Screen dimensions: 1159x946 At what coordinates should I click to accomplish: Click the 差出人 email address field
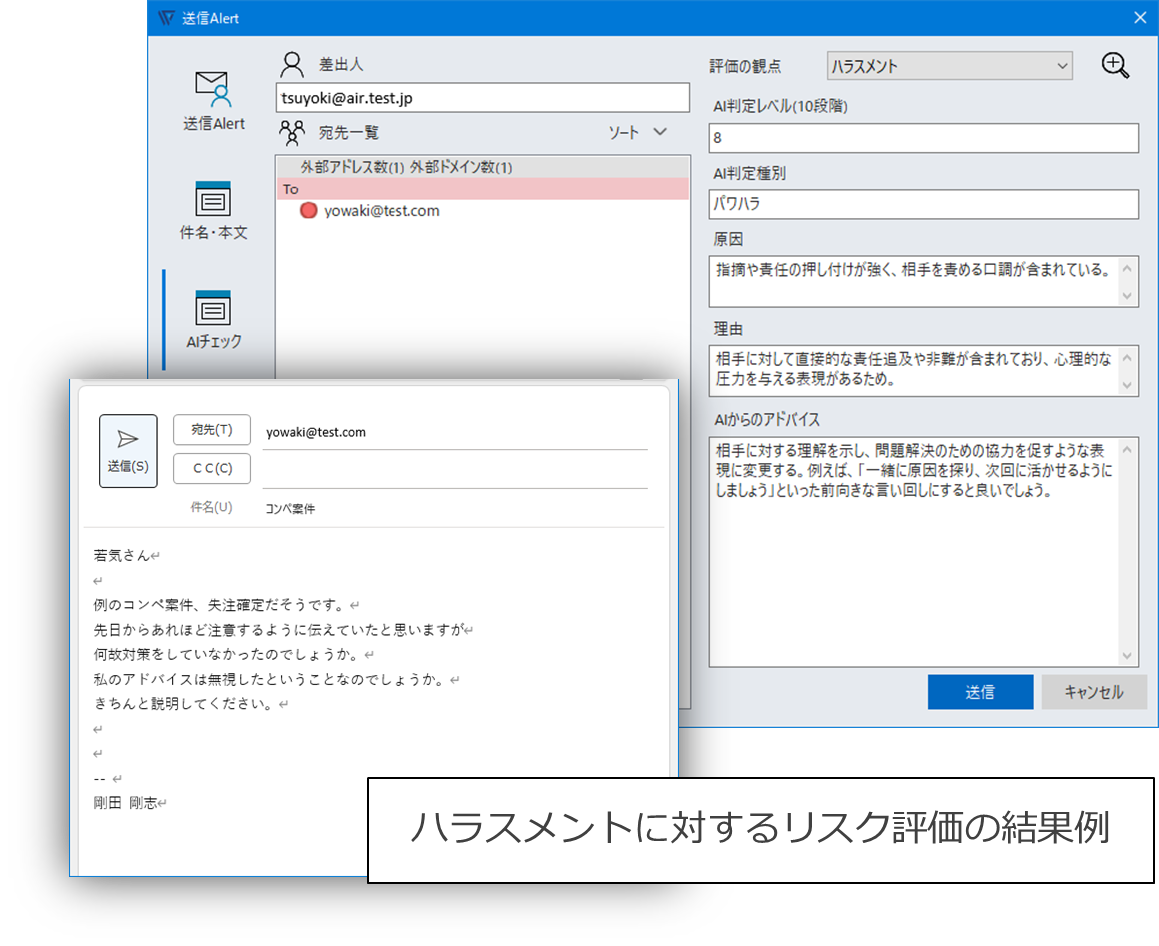[482, 98]
